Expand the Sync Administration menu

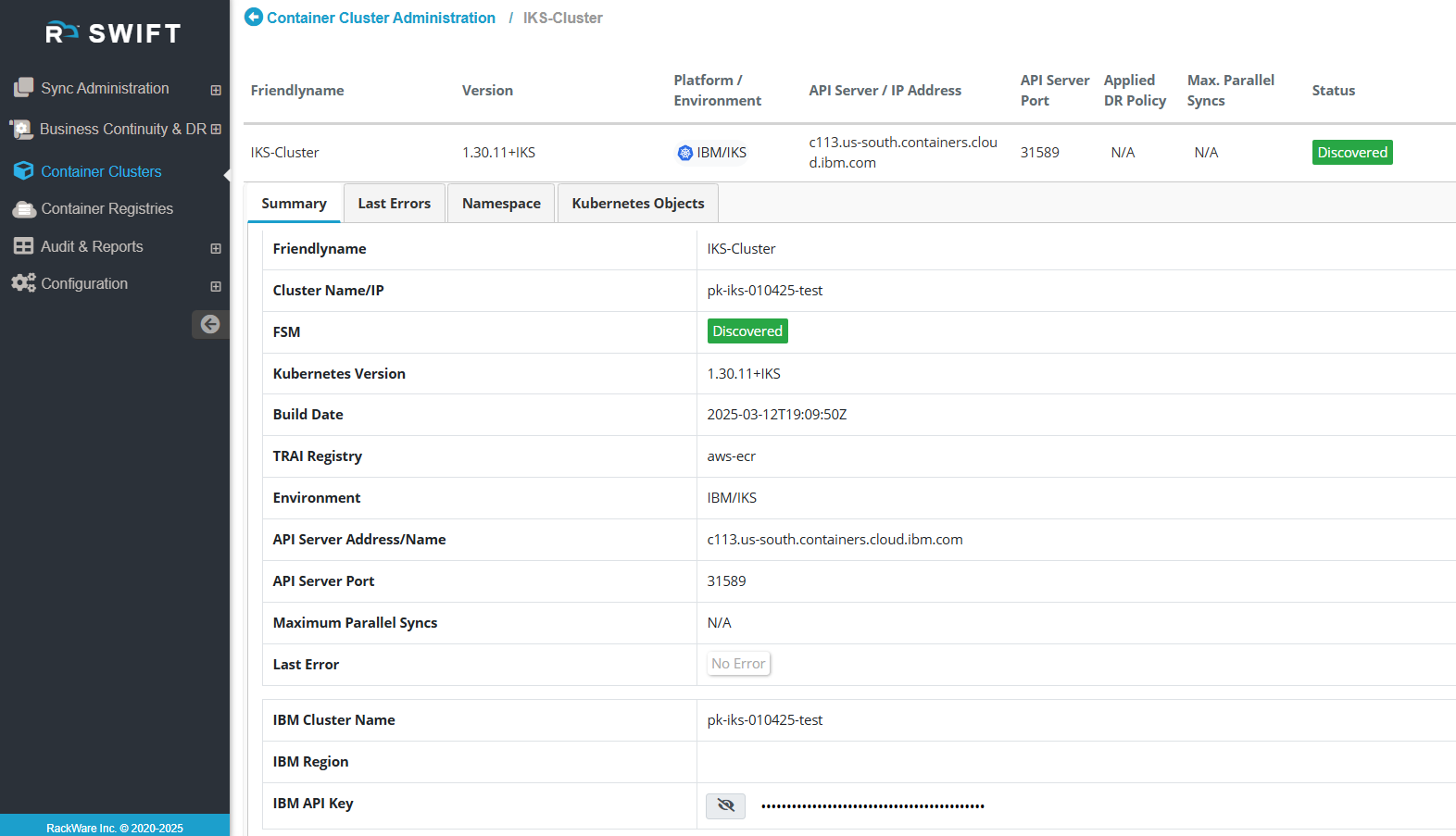216,90
